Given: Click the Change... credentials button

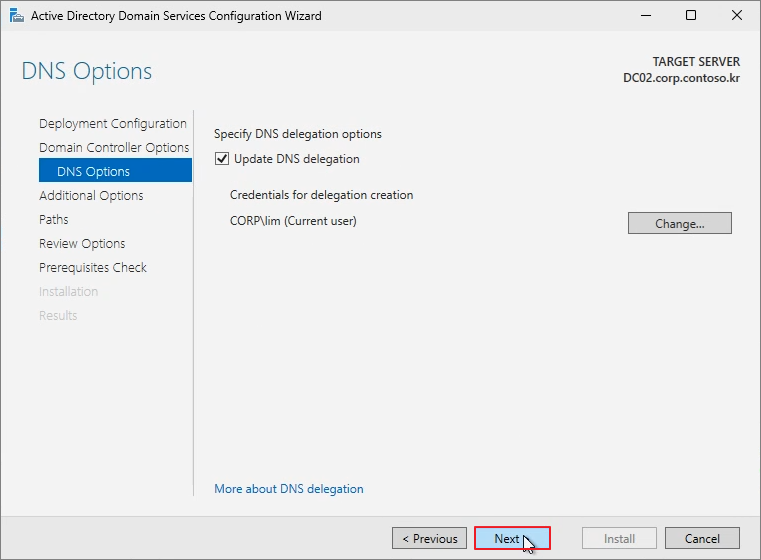Looking at the screenshot, I should click(x=679, y=223).
